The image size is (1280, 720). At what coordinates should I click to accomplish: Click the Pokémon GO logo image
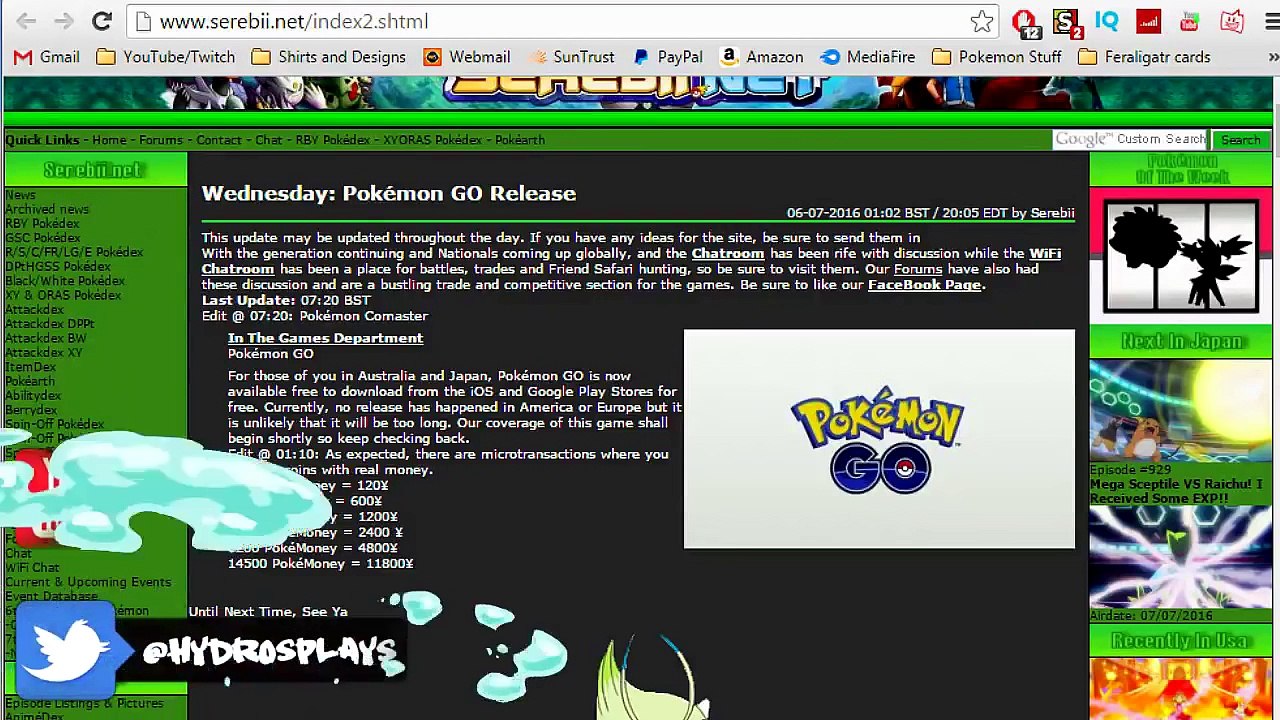coord(879,439)
